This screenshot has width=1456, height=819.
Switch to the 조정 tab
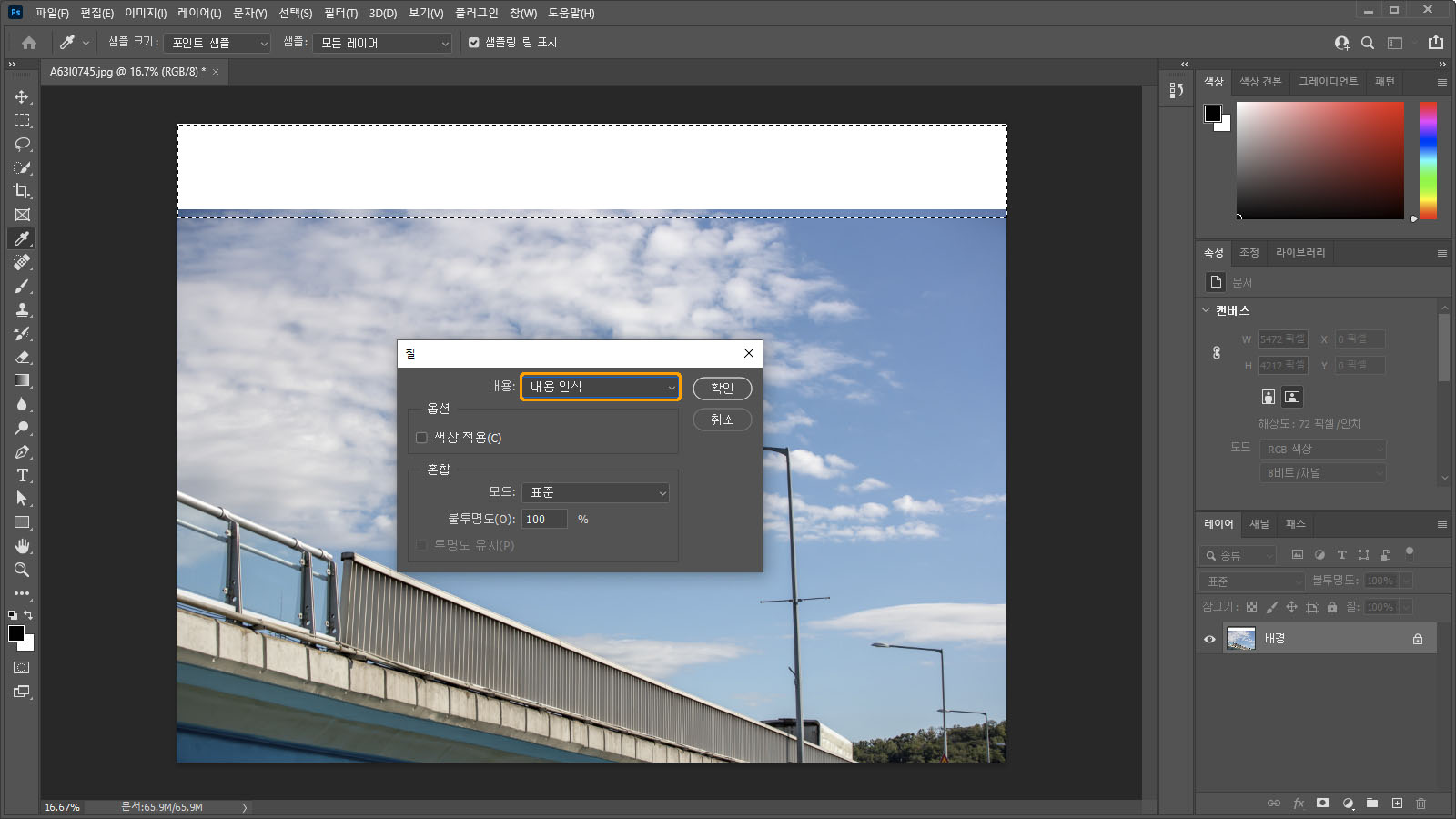pos(1249,253)
